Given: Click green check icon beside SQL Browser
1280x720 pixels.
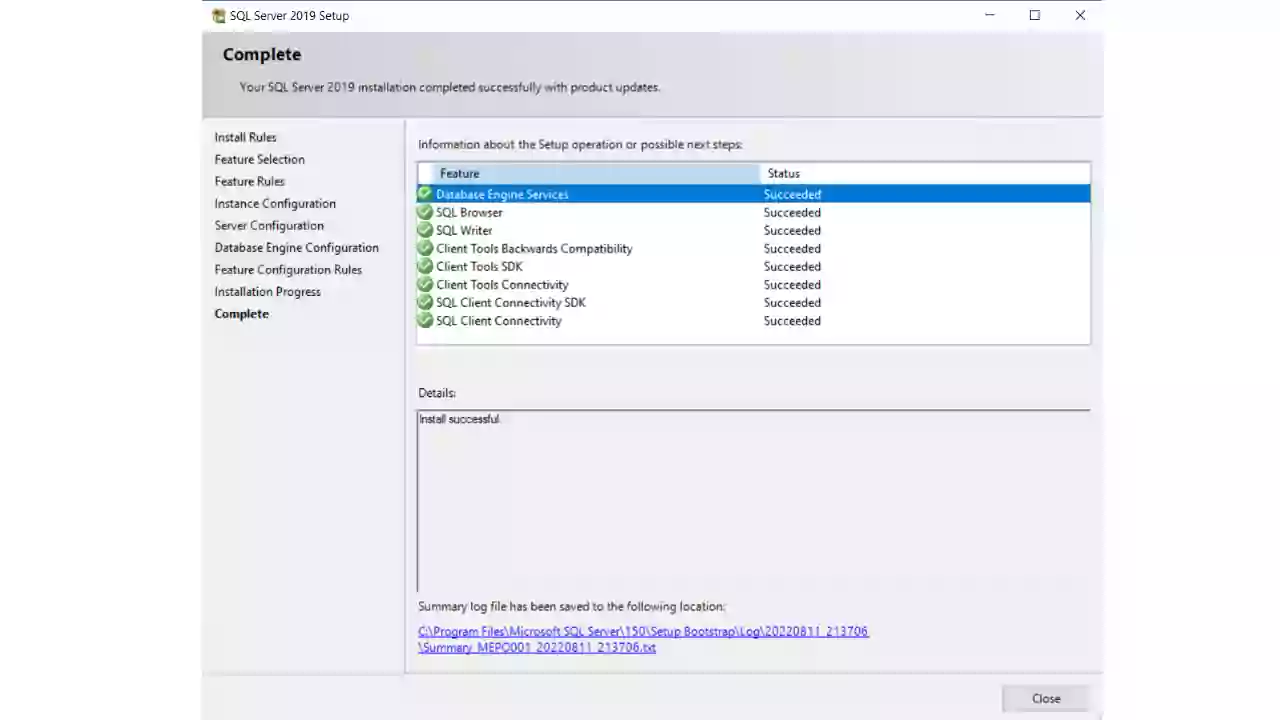Looking at the screenshot, I should (425, 212).
